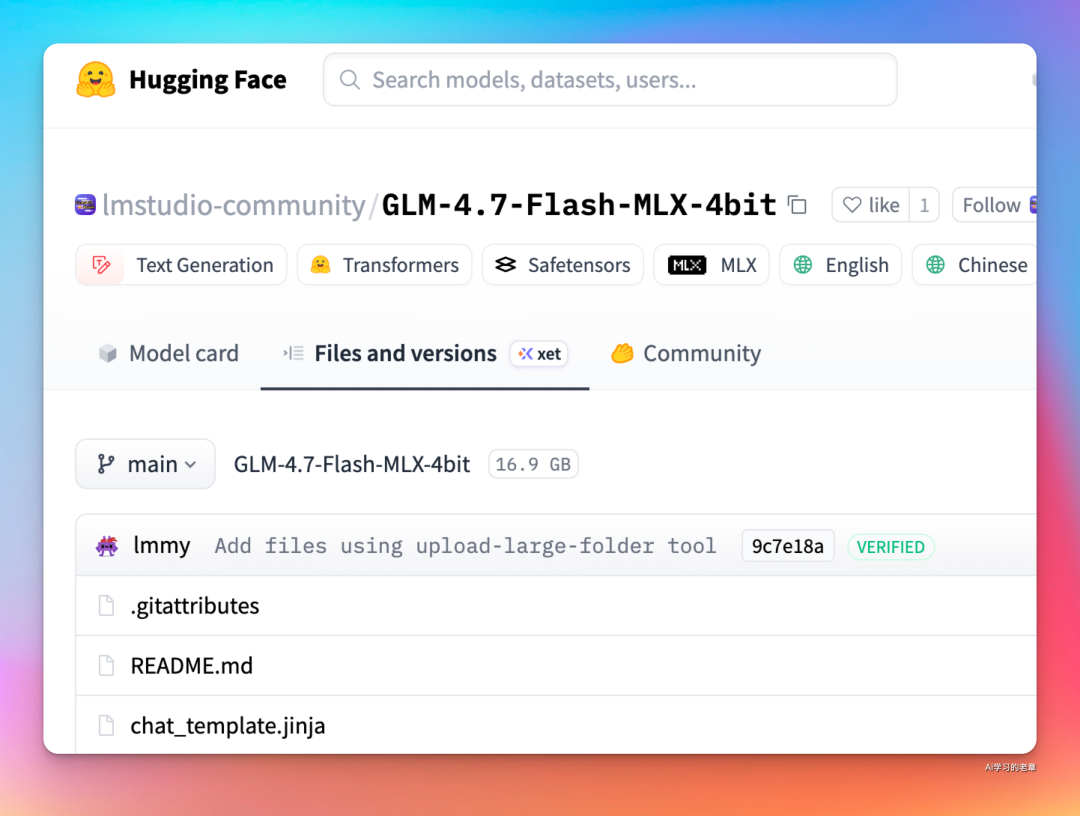Follow the lmstudio-community organization
The image size is (1080, 816).
click(995, 205)
